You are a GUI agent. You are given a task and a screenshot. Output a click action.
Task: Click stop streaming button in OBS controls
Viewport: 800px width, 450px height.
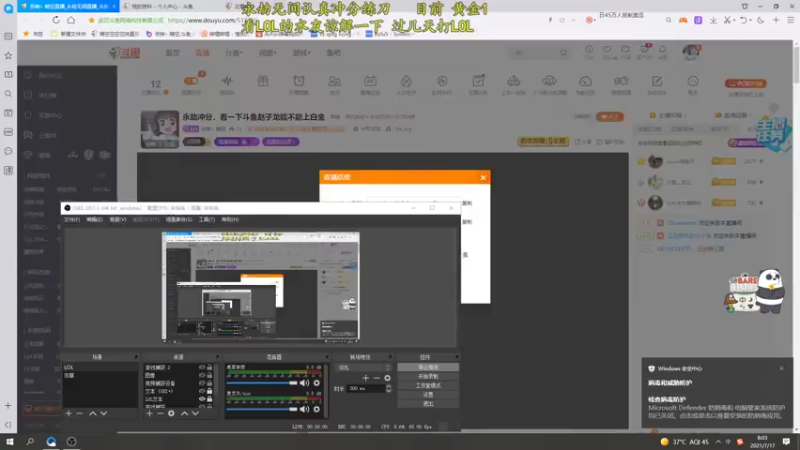click(x=428, y=367)
